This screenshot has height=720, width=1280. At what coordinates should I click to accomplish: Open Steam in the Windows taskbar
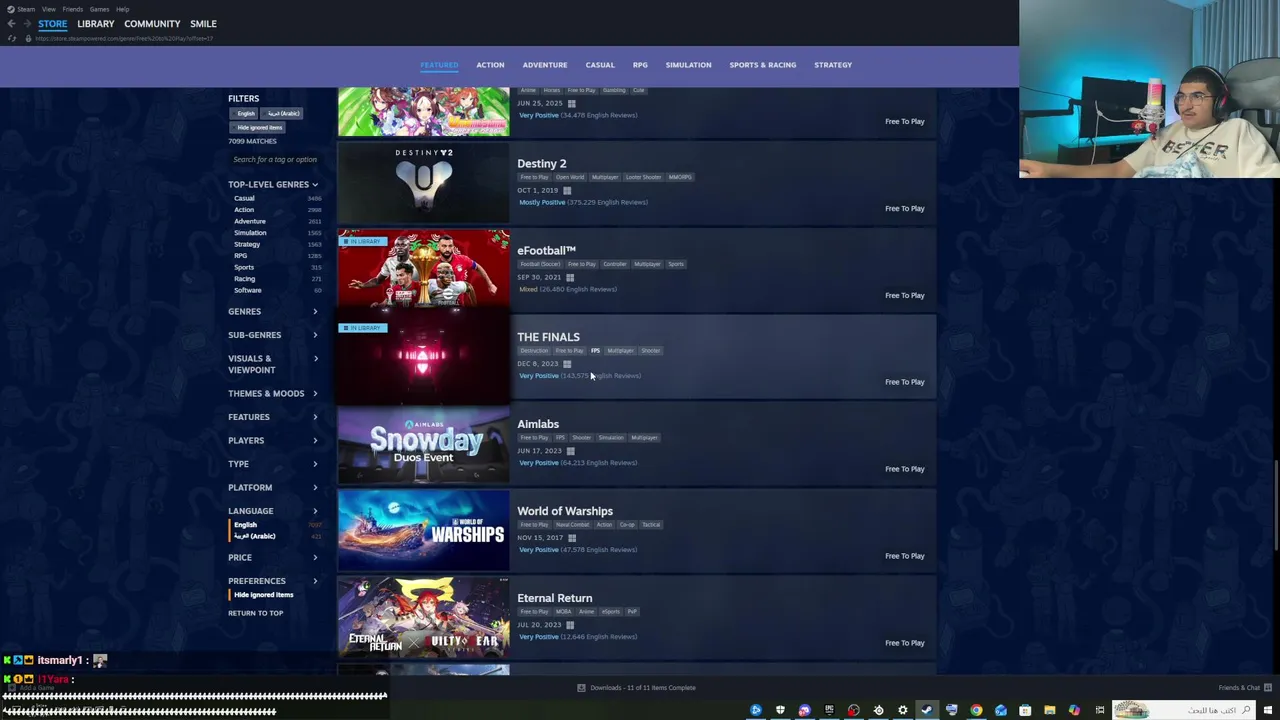927,710
